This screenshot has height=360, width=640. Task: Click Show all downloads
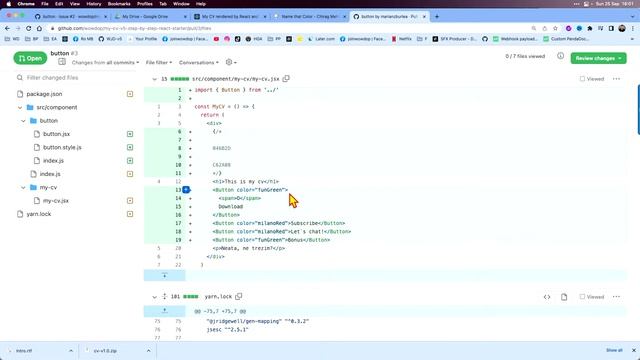coord(614,350)
